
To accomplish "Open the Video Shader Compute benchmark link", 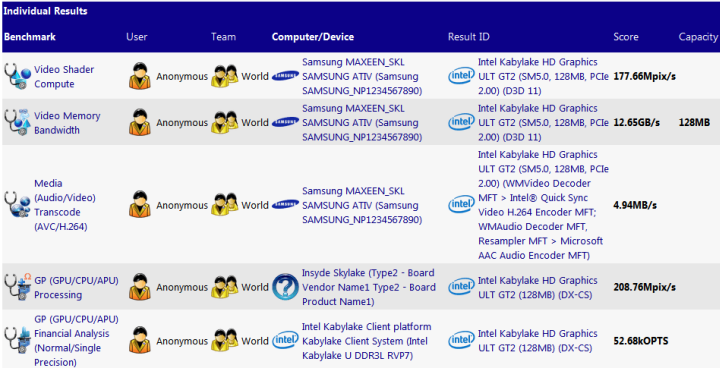I will pos(64,77).
